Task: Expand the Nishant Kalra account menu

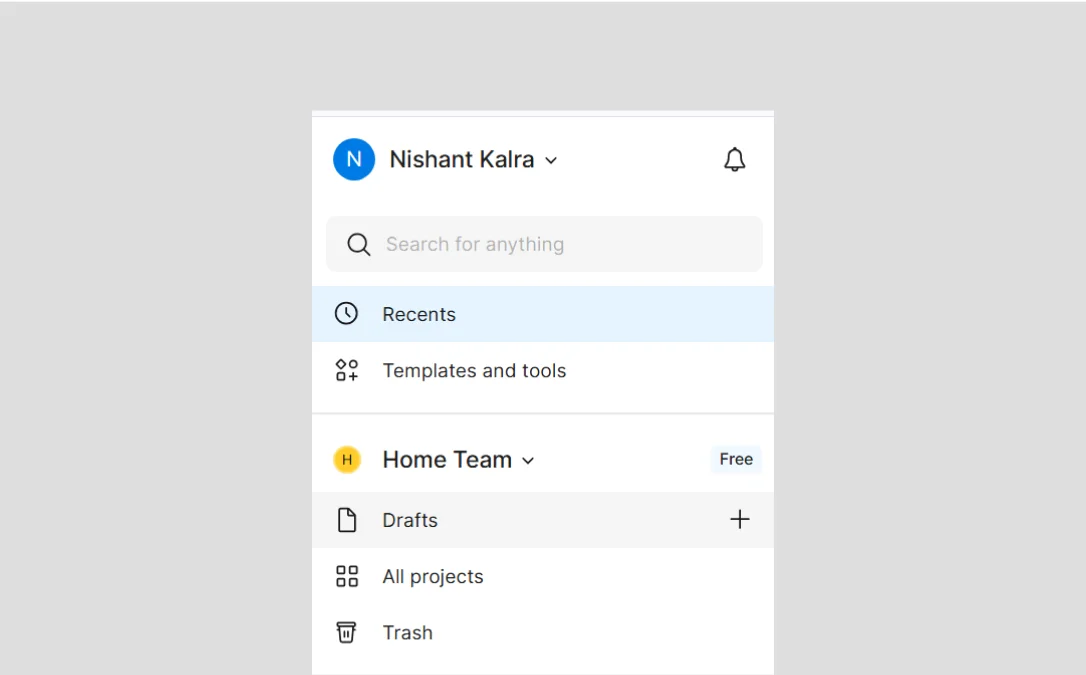Action: point(550,160)
